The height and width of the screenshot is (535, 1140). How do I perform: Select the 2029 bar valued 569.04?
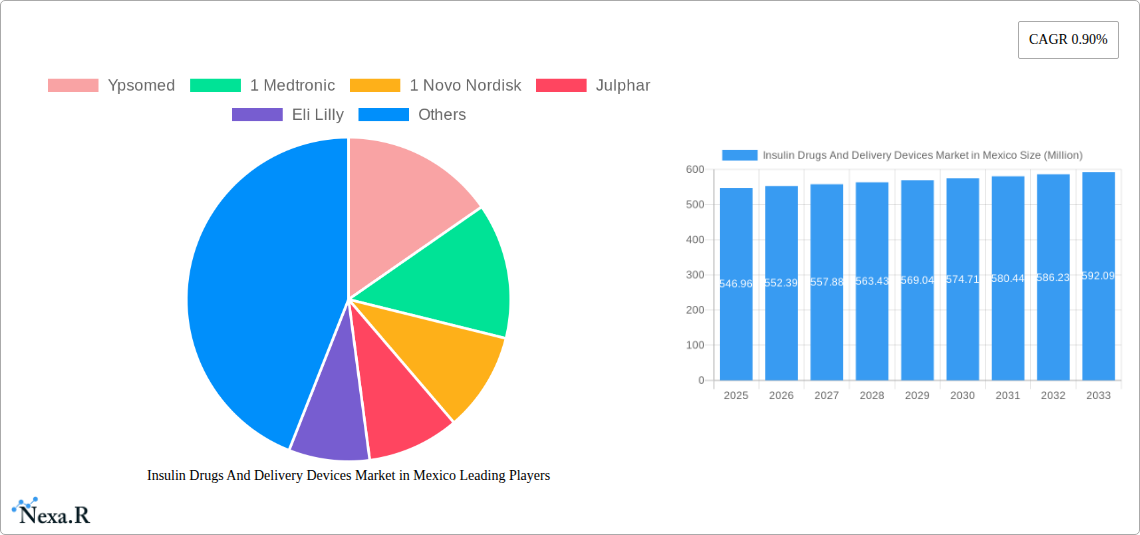pos(918,280)
